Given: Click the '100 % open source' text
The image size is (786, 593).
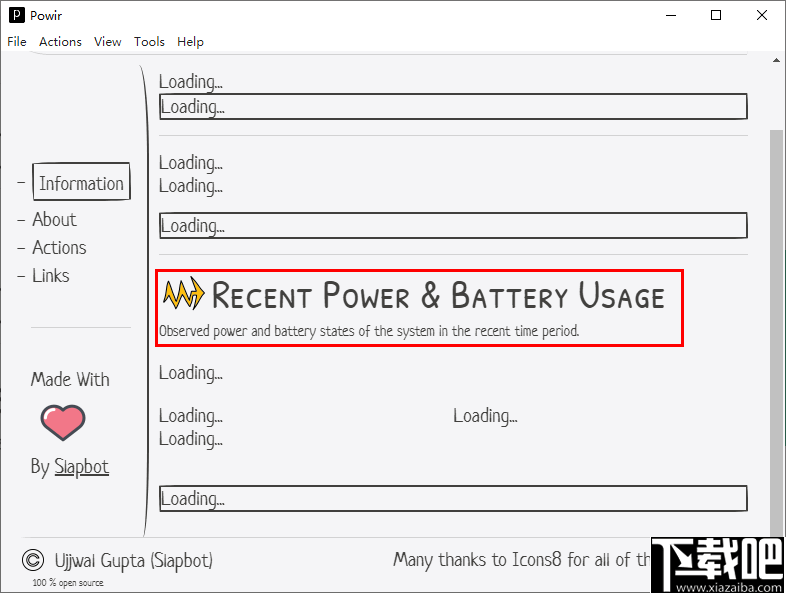Looking at the screenshot, I should 68,582.
